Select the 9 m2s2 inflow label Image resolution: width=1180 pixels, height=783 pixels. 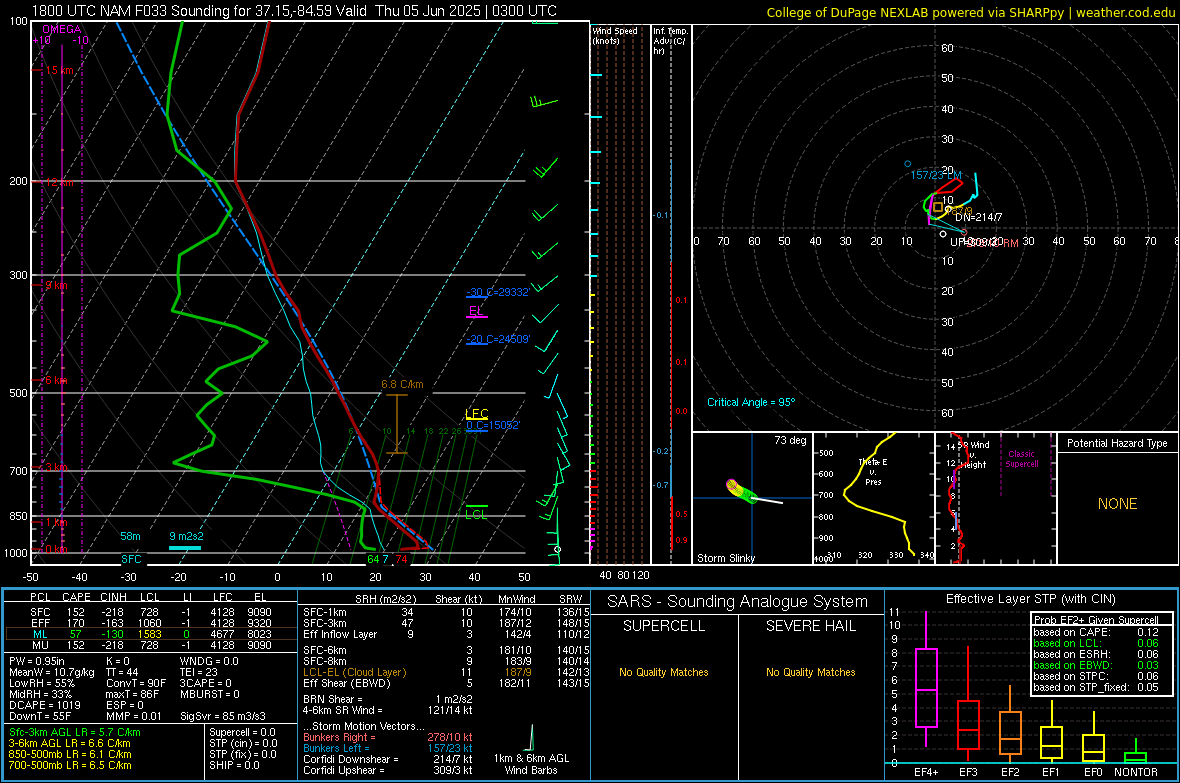[x=186, y=536]
